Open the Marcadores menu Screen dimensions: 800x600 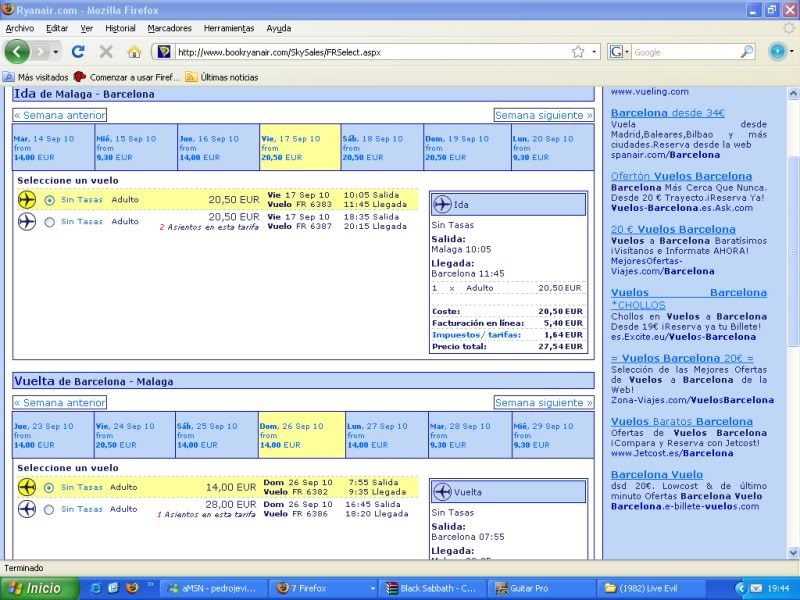click(x=169, y=29)
